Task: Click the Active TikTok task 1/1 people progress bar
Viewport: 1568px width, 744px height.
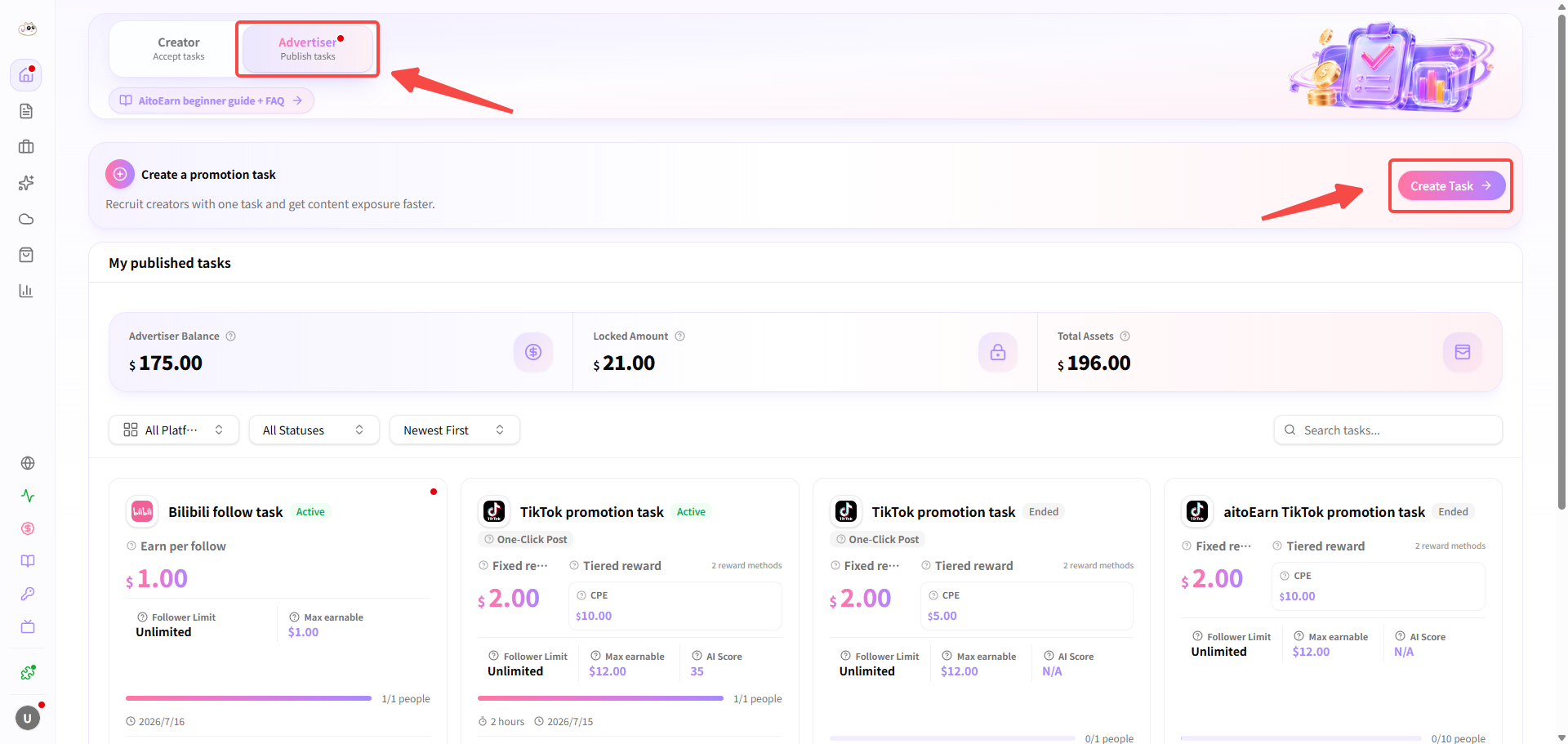Action: pyautogui.click(x=600, y=698)
